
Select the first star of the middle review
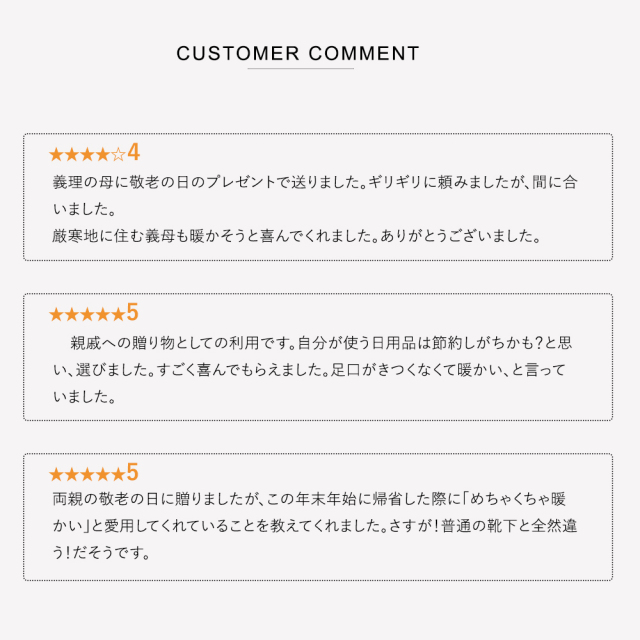click(56, 314)
